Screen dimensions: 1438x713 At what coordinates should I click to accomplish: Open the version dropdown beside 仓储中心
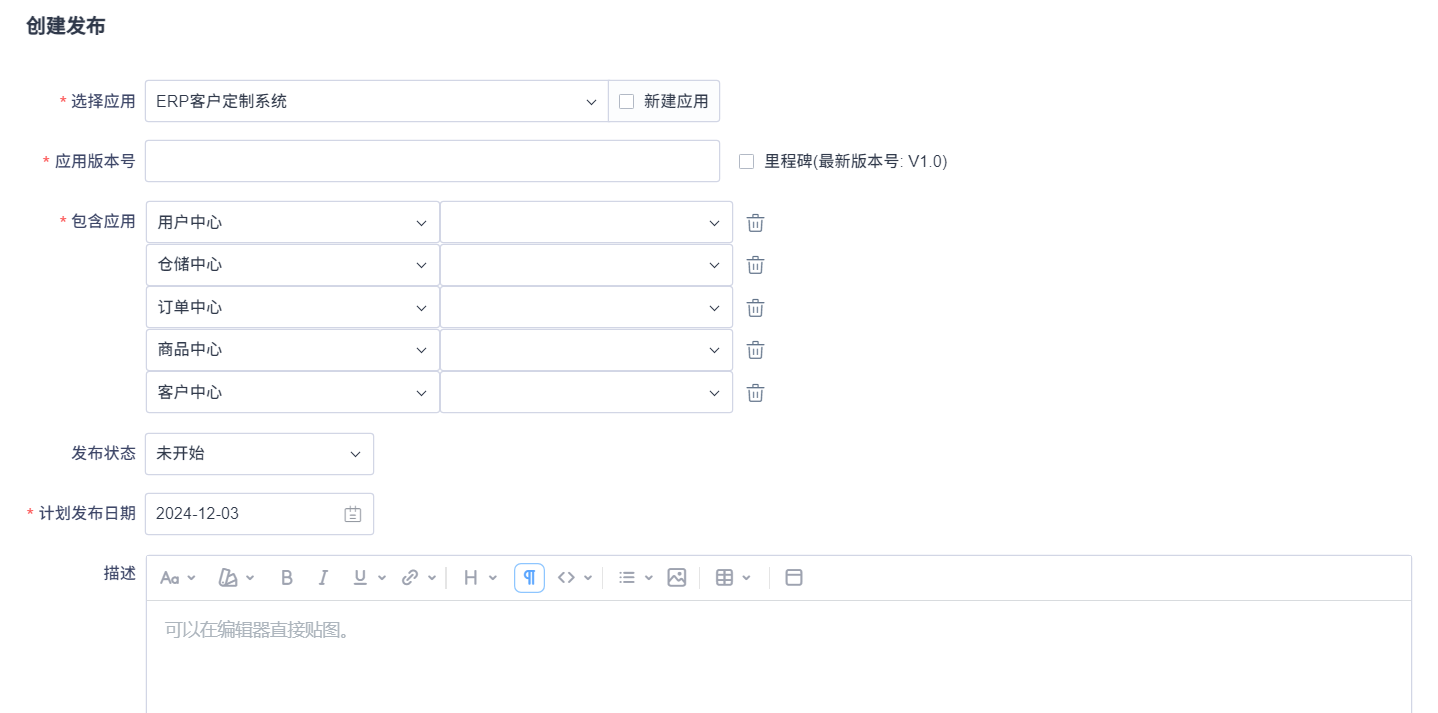click(x=586, y=265)
